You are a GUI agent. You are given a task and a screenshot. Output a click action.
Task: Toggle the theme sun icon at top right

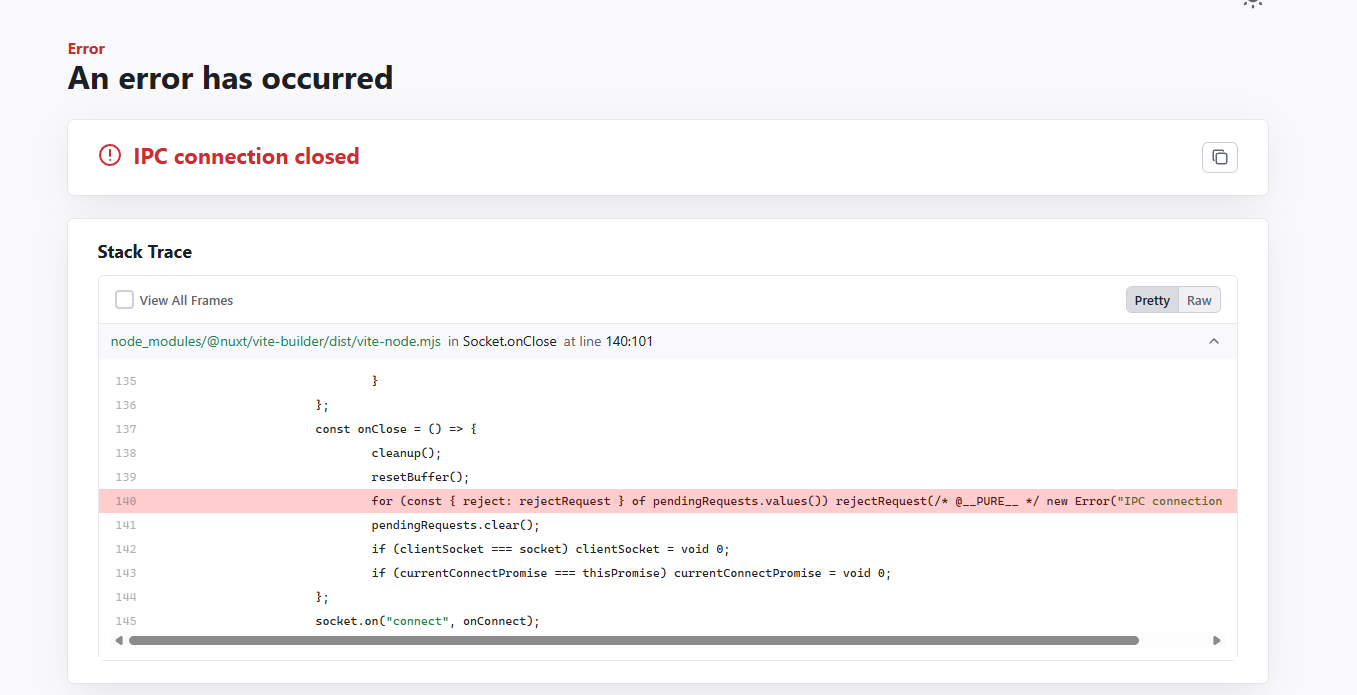click(x=1252, y=3)
